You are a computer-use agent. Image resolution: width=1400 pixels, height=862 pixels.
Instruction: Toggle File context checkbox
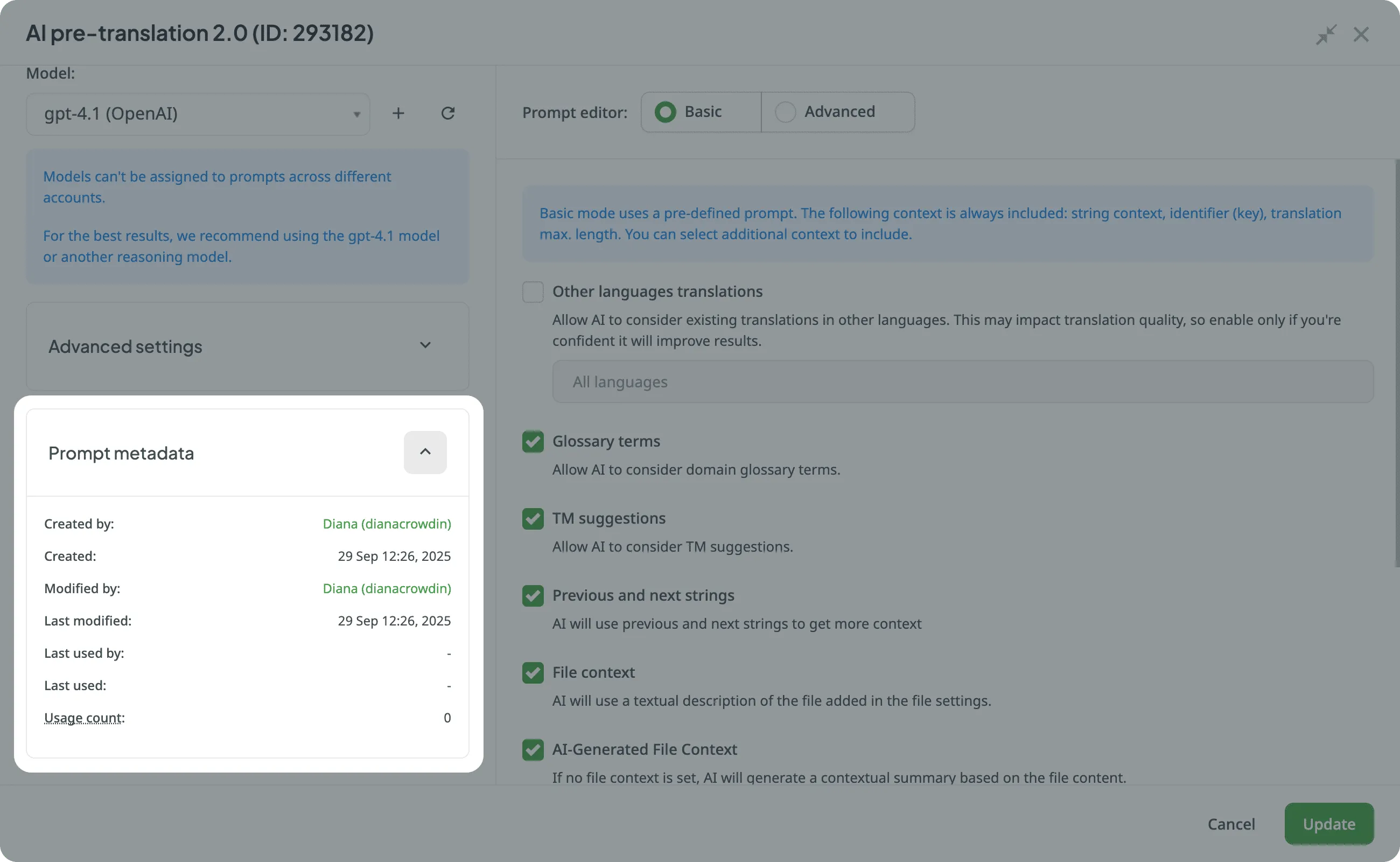point(533,673)
